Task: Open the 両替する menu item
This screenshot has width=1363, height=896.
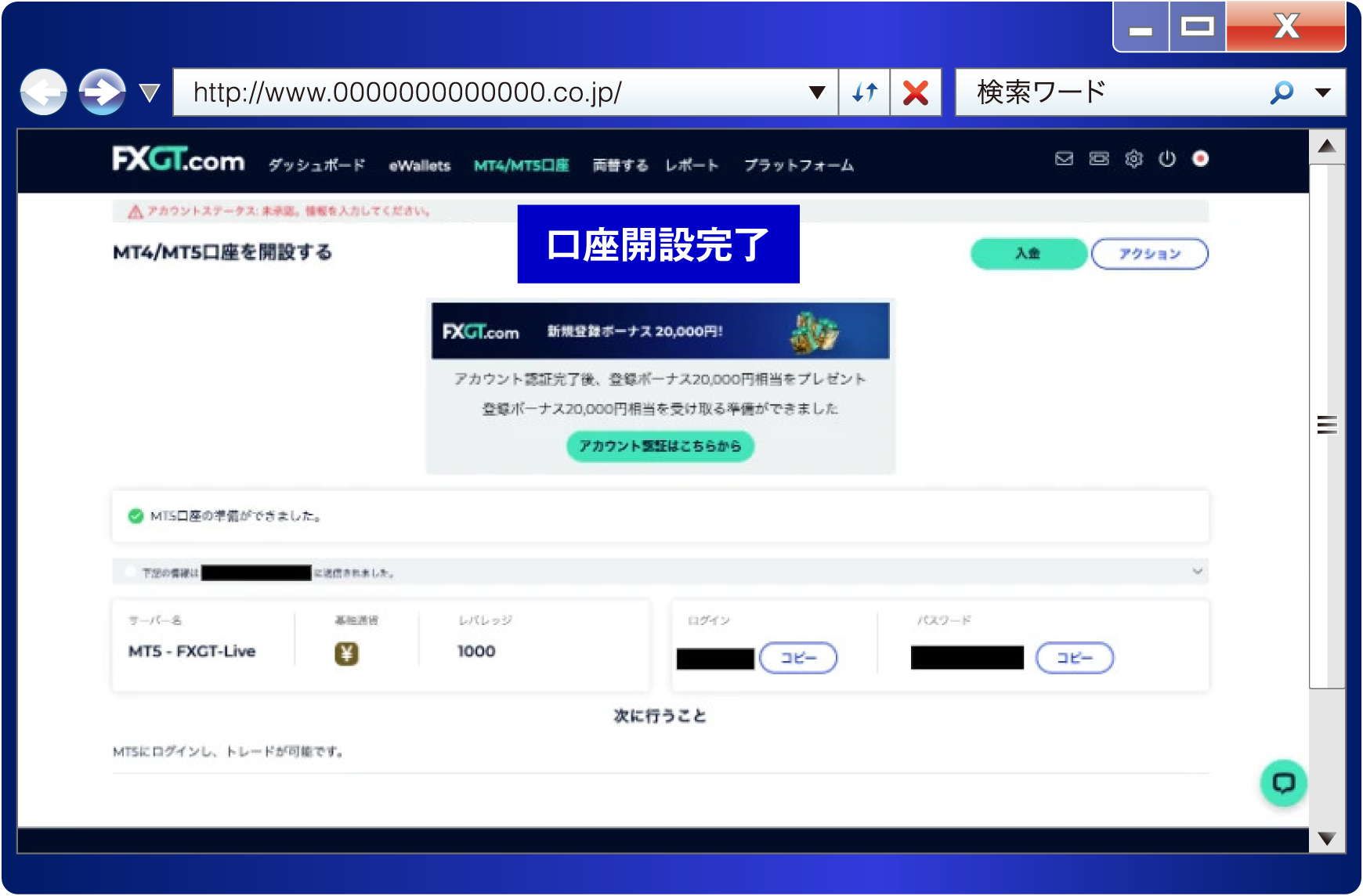Action: pyautogui.click(x=620, y=165)
